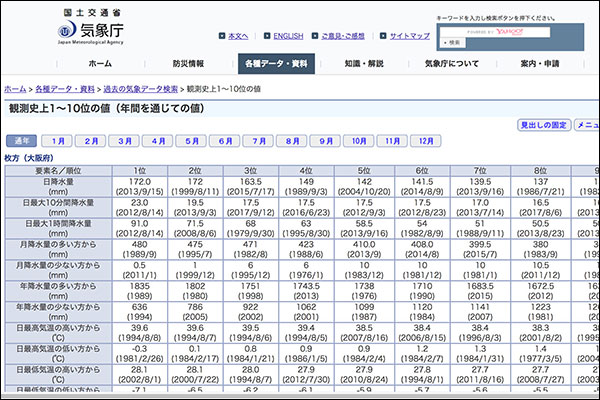Image resolution: width=600 pixels, height=400 pixels.
Task: Click the 年降水量の少ない方から row header
Action: tap(58, 312)
